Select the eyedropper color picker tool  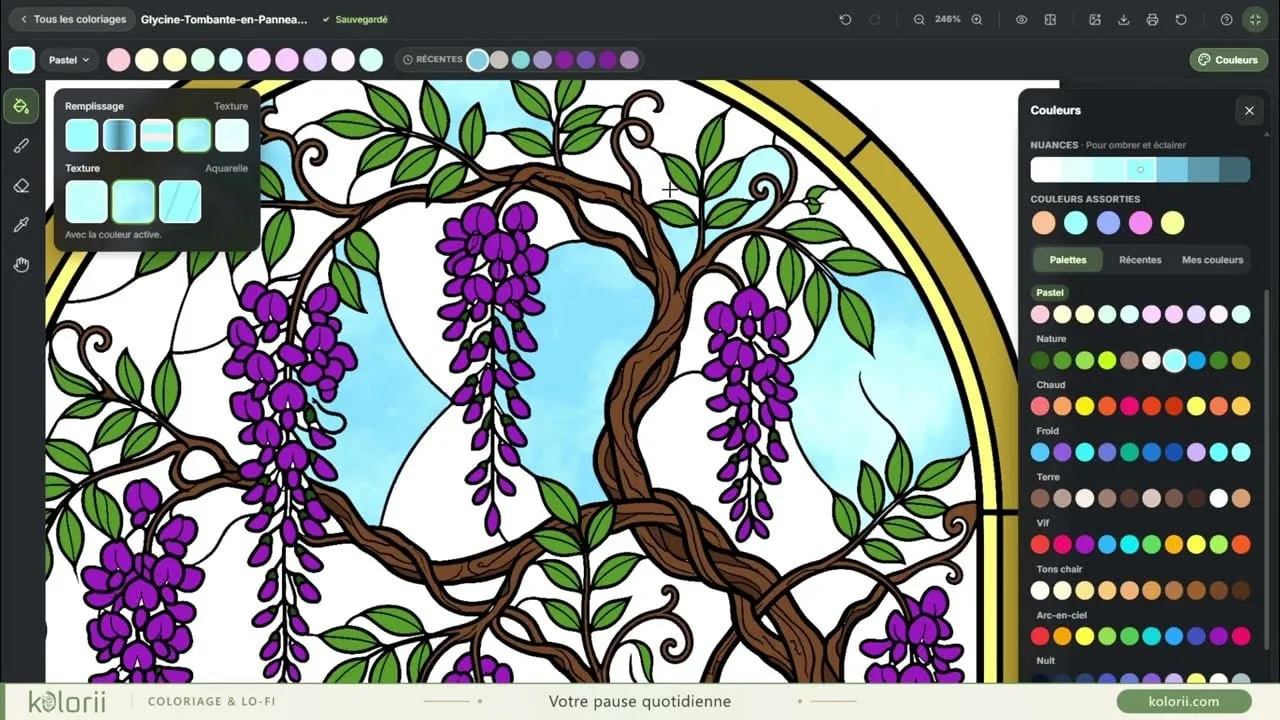click(21, 225)
